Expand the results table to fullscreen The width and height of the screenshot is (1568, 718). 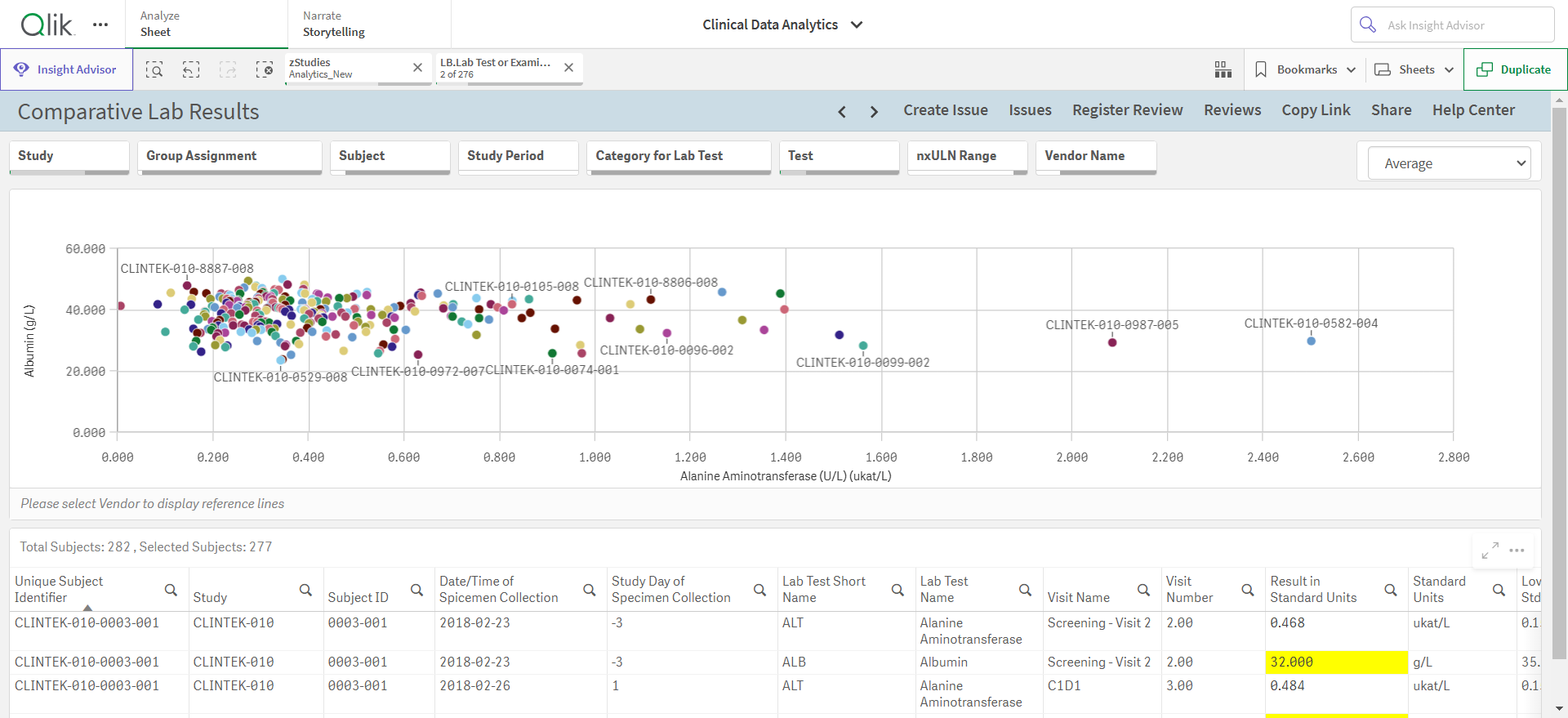pyautogui.click(x=1490, y=551)
